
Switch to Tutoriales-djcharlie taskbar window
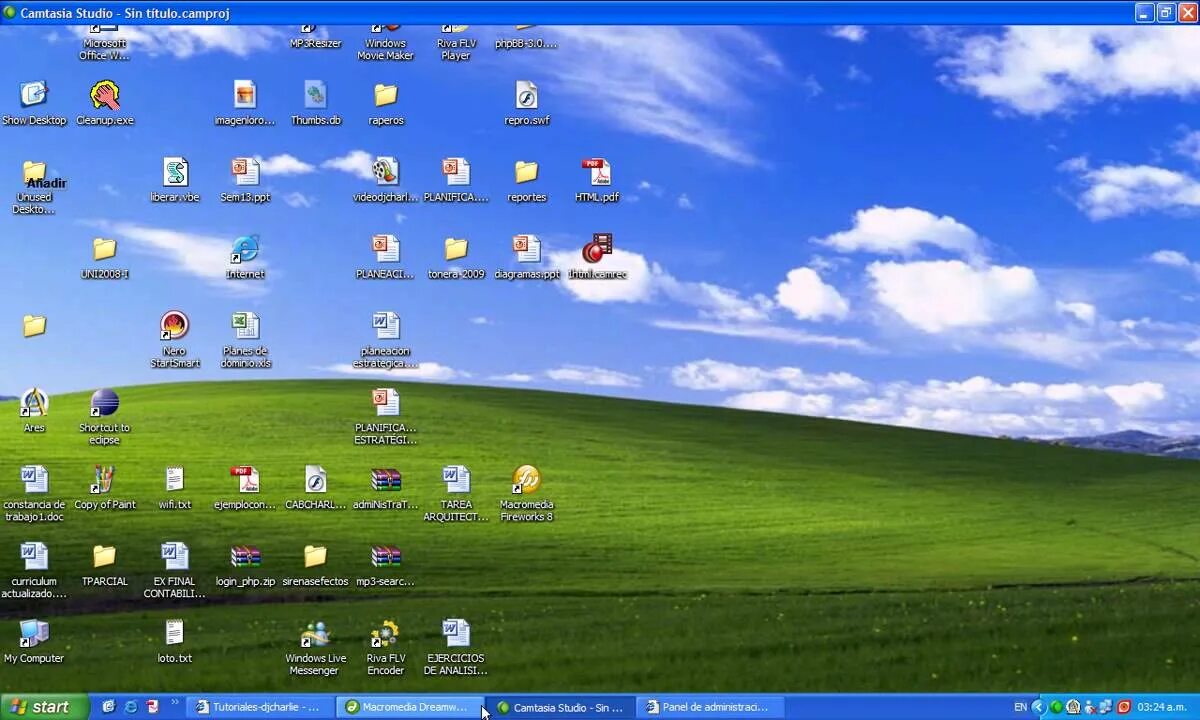(259, 707)
